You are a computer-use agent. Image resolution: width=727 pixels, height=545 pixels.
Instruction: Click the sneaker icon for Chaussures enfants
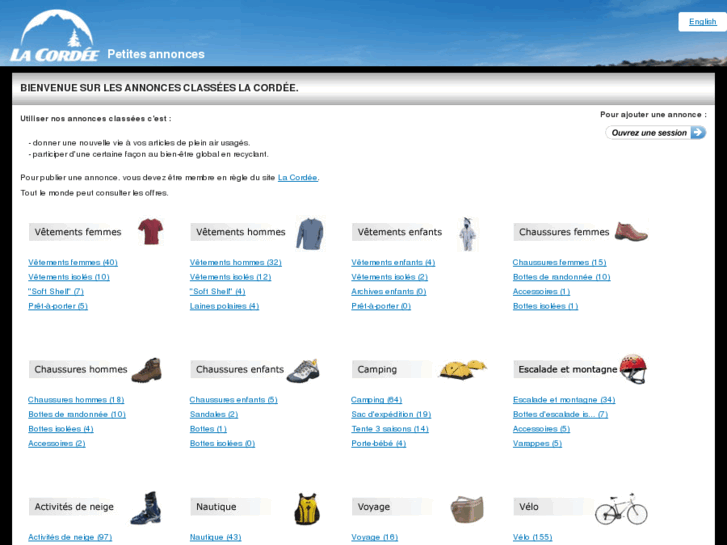(303, 371)
